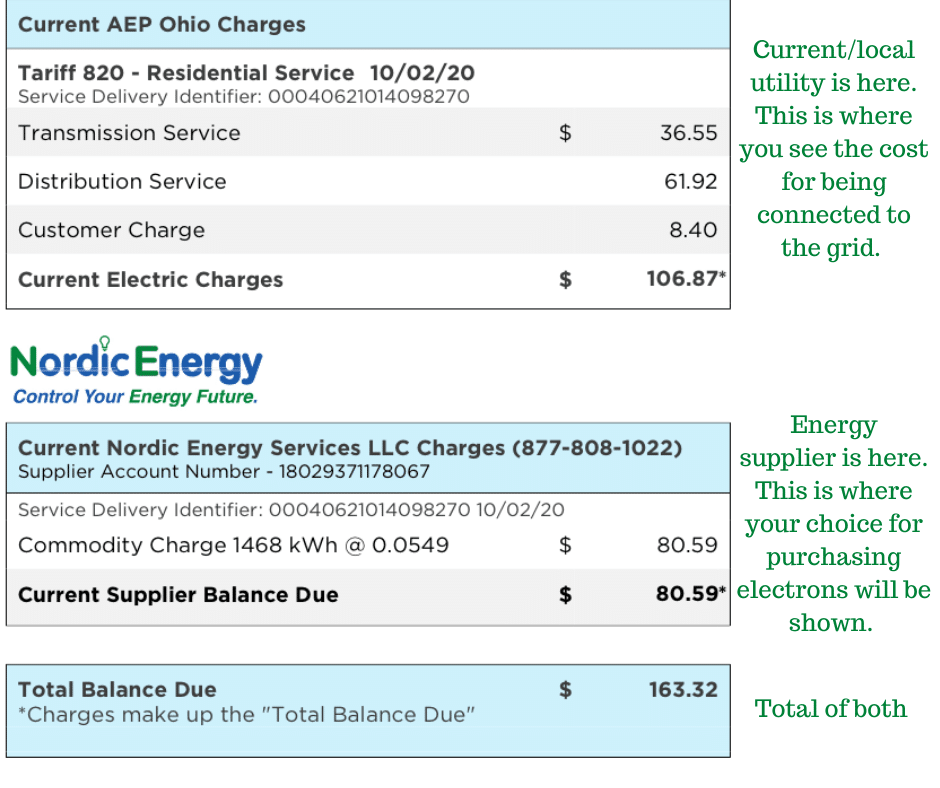940x788 pixels.
Task: Click the Current/local utility green annotation
Action: click(x=833, y=149)
